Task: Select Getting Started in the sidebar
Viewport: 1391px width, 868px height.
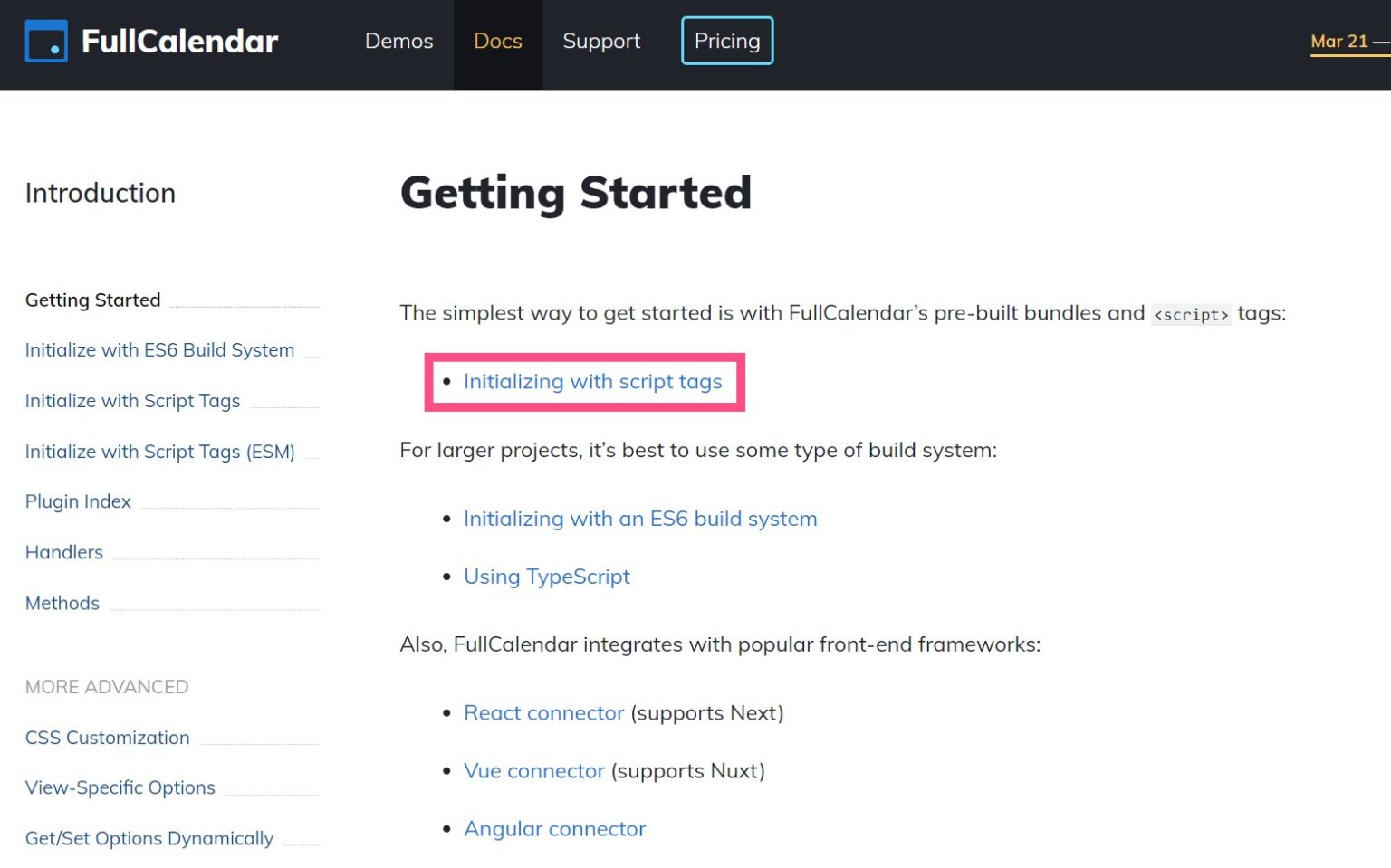Action: click(92, 300)
